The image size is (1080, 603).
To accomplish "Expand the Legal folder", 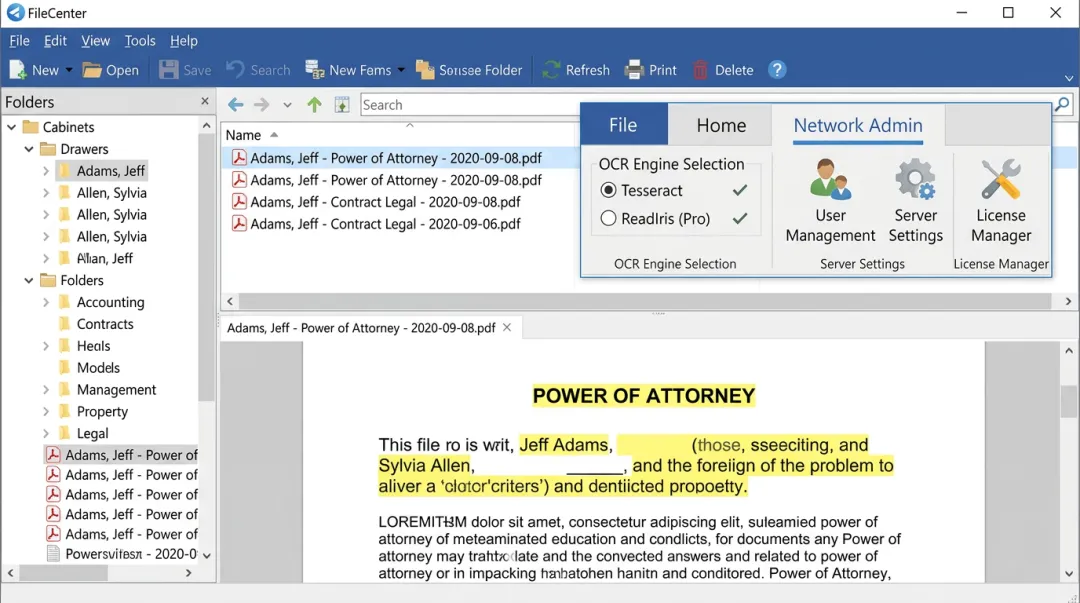I will click(45, 433).
